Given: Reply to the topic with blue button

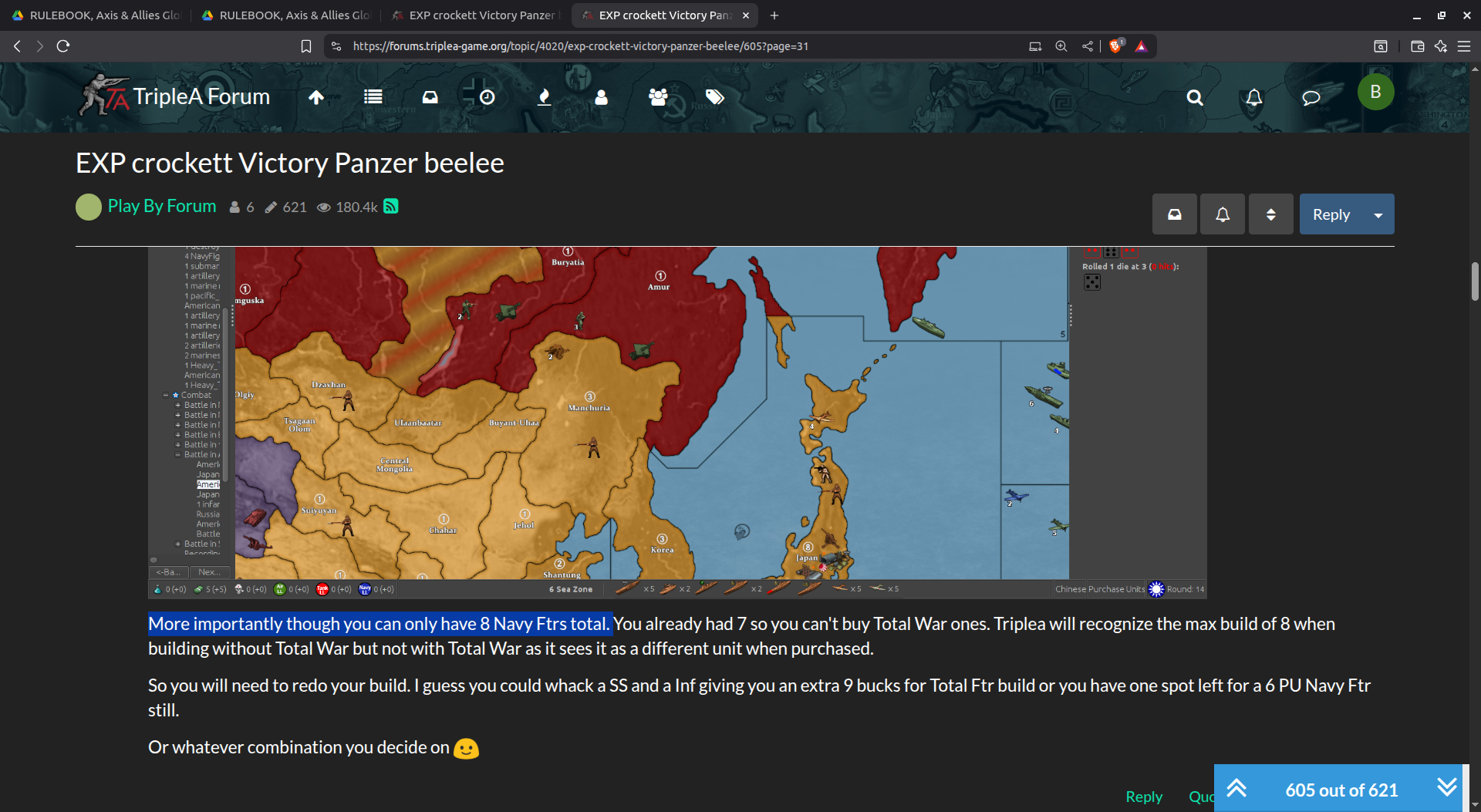Looking at the screenshot, I should tap(1331, 214).
